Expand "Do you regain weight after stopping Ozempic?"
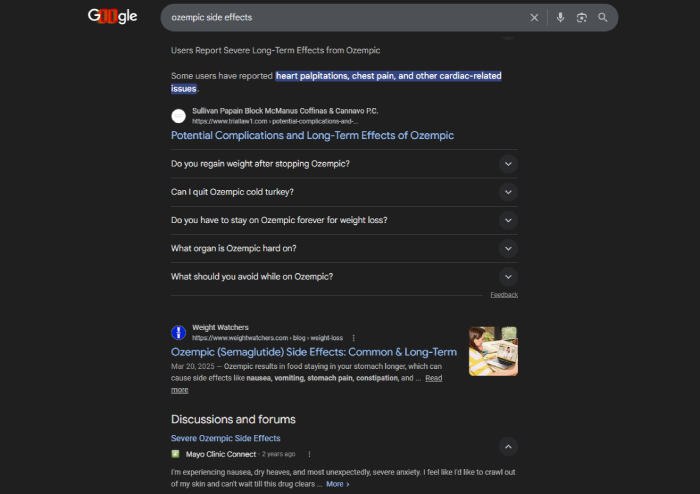Viewport: 700px width, 494px height. coord(508,164)
